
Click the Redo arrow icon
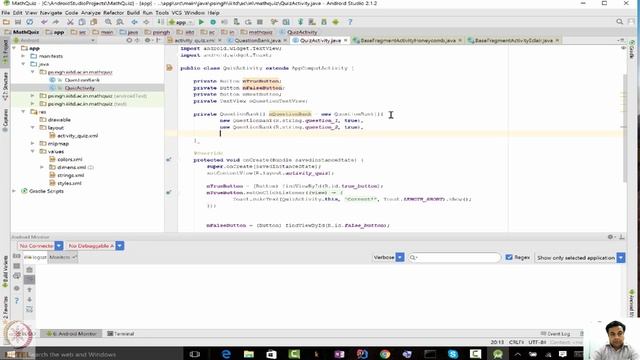pos(56,22)
